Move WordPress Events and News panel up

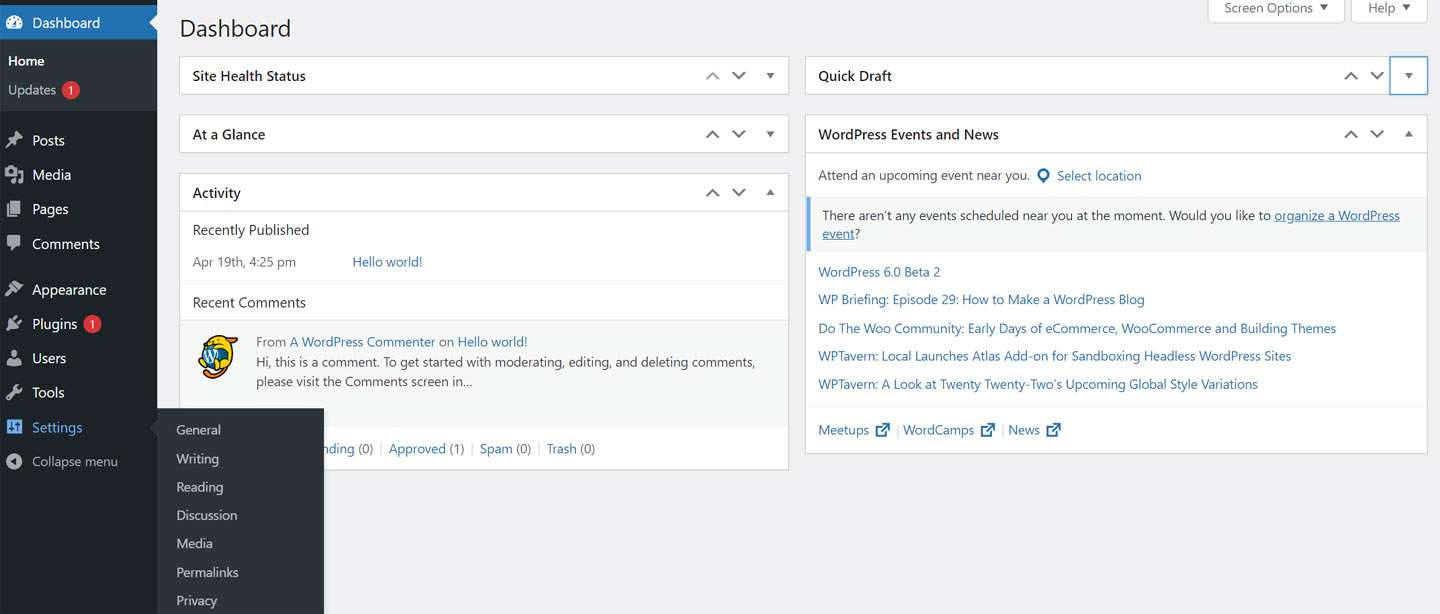(x=1351, y=134)
